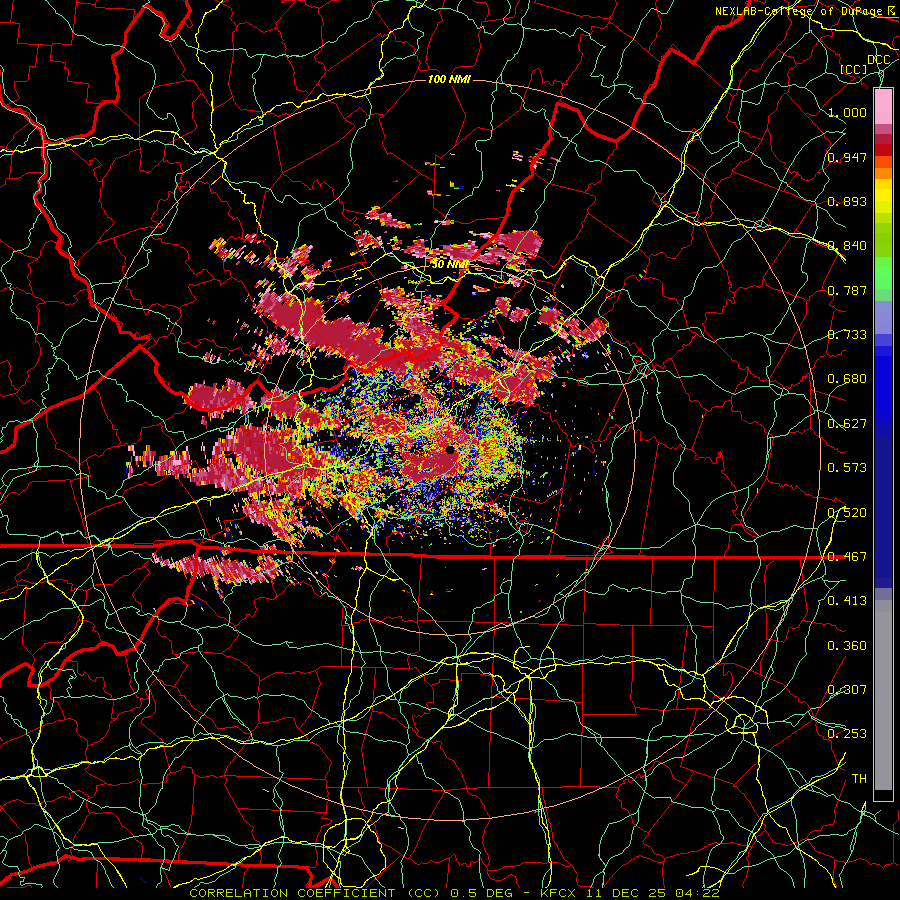Viewport: 900px width, 900px height.
Task: Click the 50 NMI range ring label
Action: [450, 264]
